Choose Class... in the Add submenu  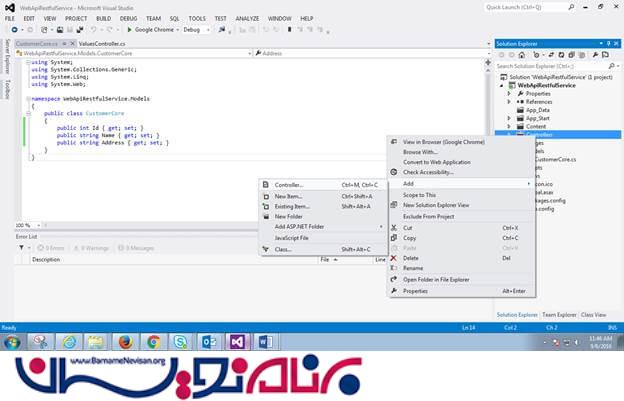pos(283,248)
